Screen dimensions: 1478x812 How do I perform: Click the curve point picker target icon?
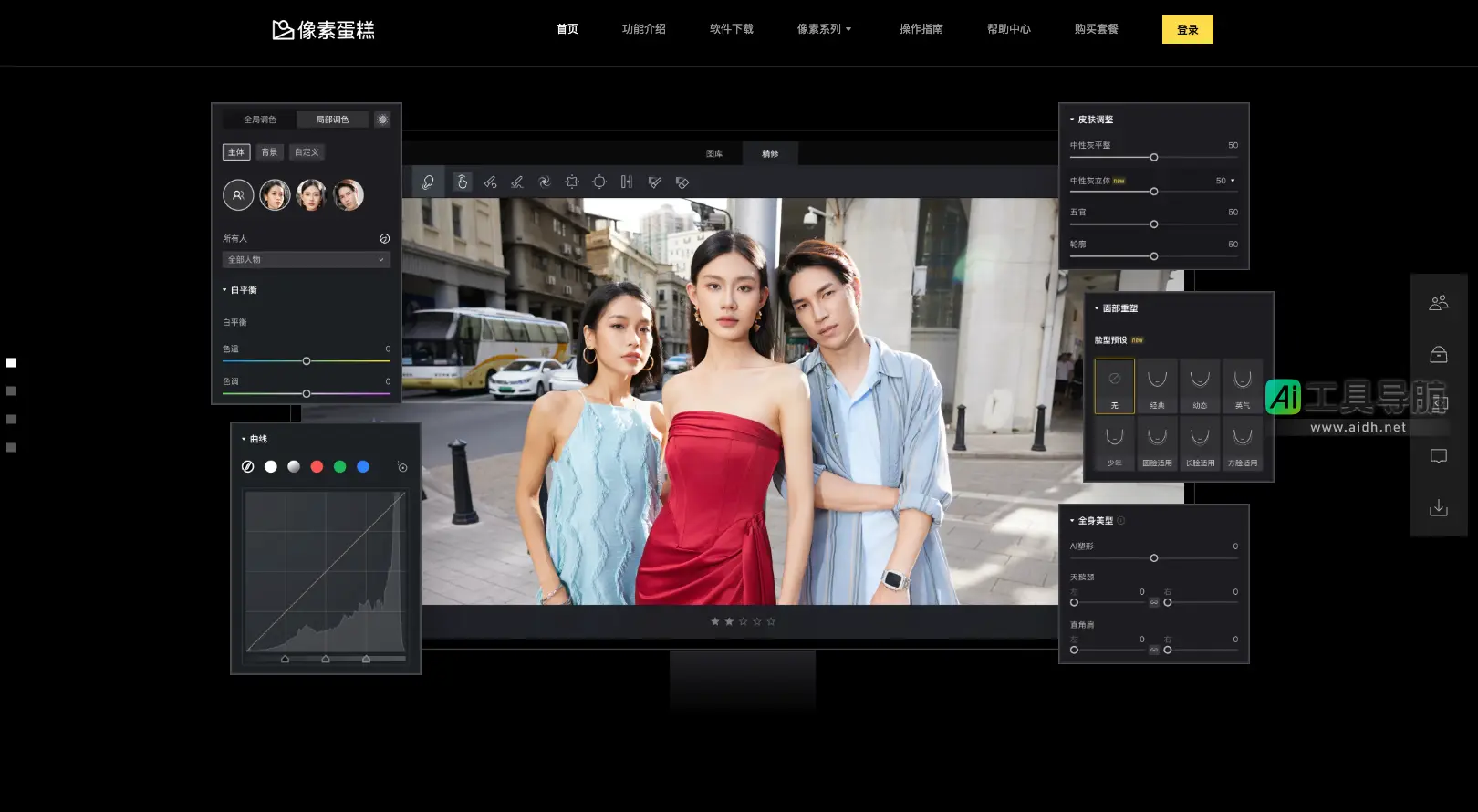click(402, 467)
